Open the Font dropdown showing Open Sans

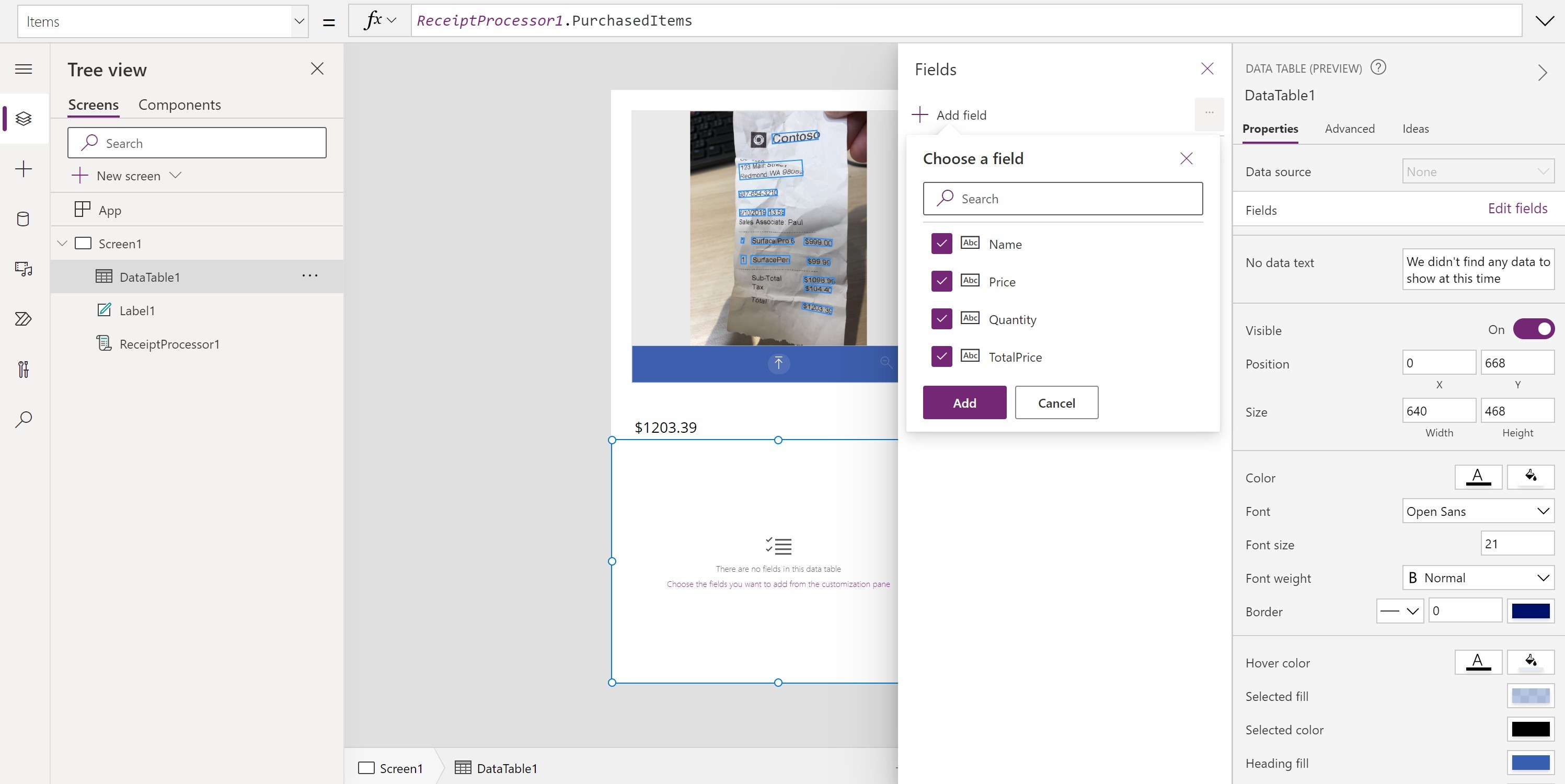[x=1478, y=511]
